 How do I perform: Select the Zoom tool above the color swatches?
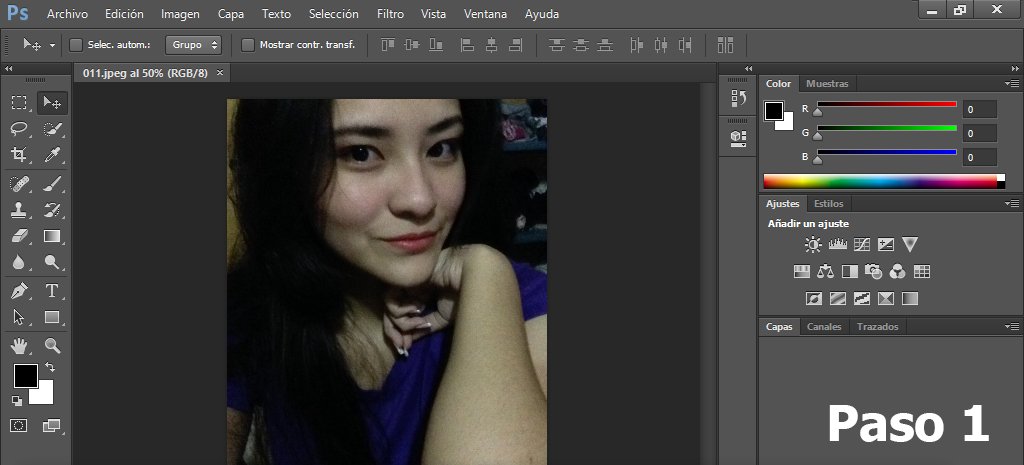coord(52,345)
